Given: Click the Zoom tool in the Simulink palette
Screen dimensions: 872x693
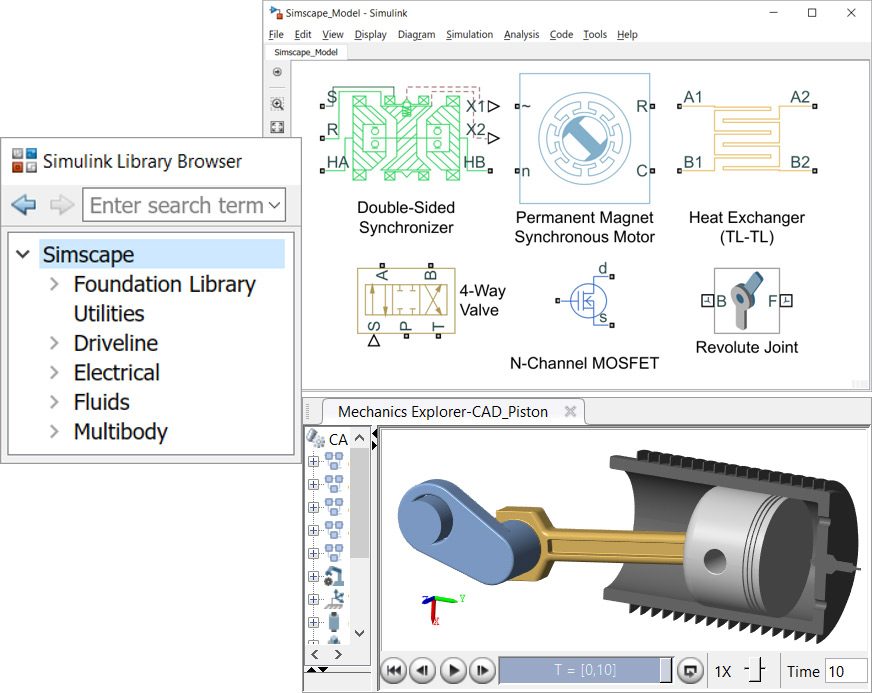Looking at the screenshot, I should pos(277,104).
